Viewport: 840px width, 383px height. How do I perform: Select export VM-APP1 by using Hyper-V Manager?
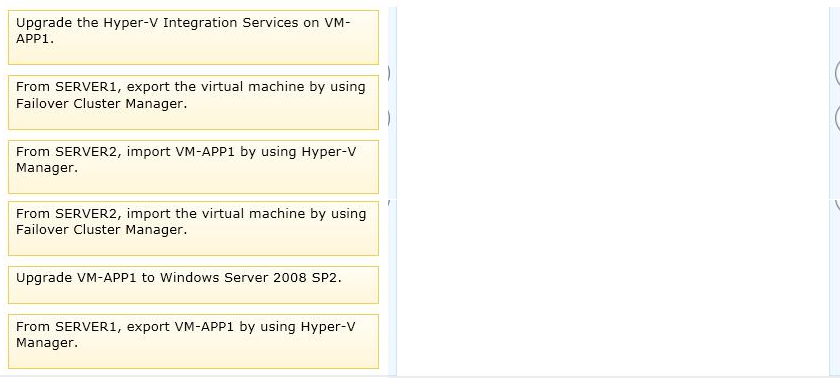click(x=193, y=341)
